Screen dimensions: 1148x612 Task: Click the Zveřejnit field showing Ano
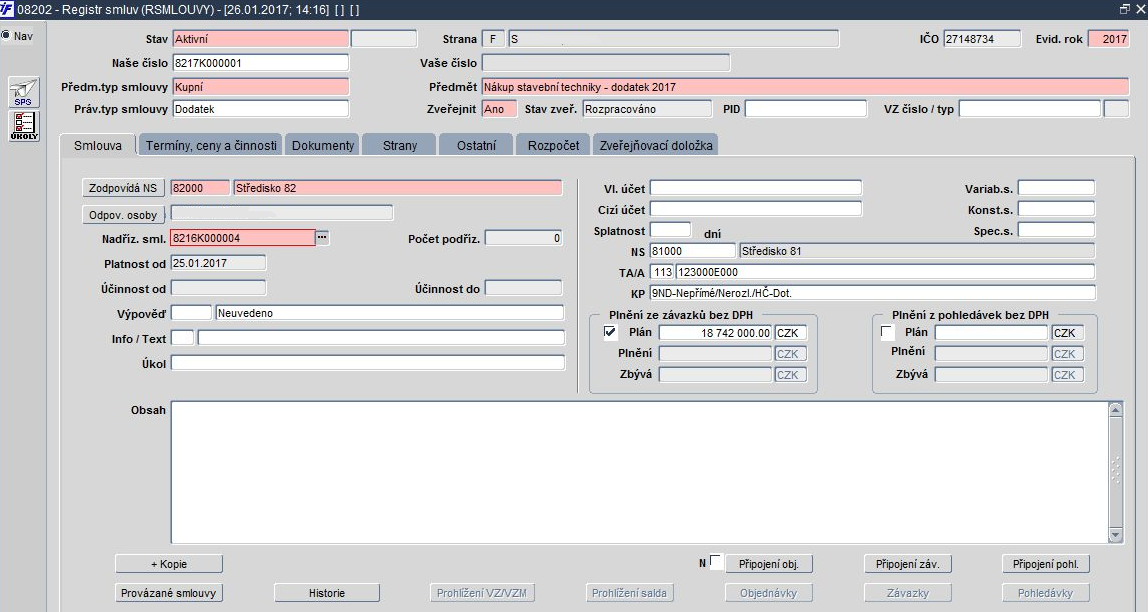pyautogui.click(x=499, y=109)
